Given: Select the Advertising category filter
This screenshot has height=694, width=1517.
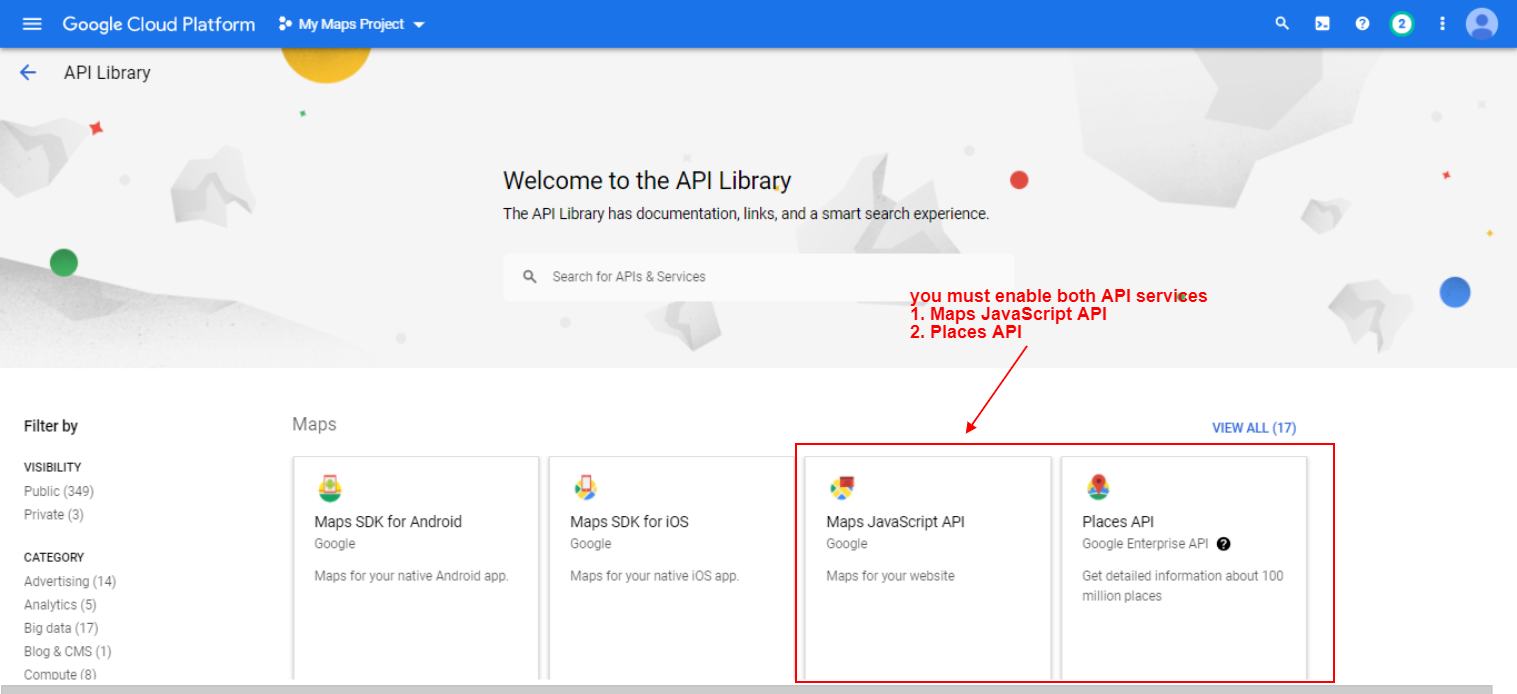Looking at the screenshot, I should click(69, 581).
